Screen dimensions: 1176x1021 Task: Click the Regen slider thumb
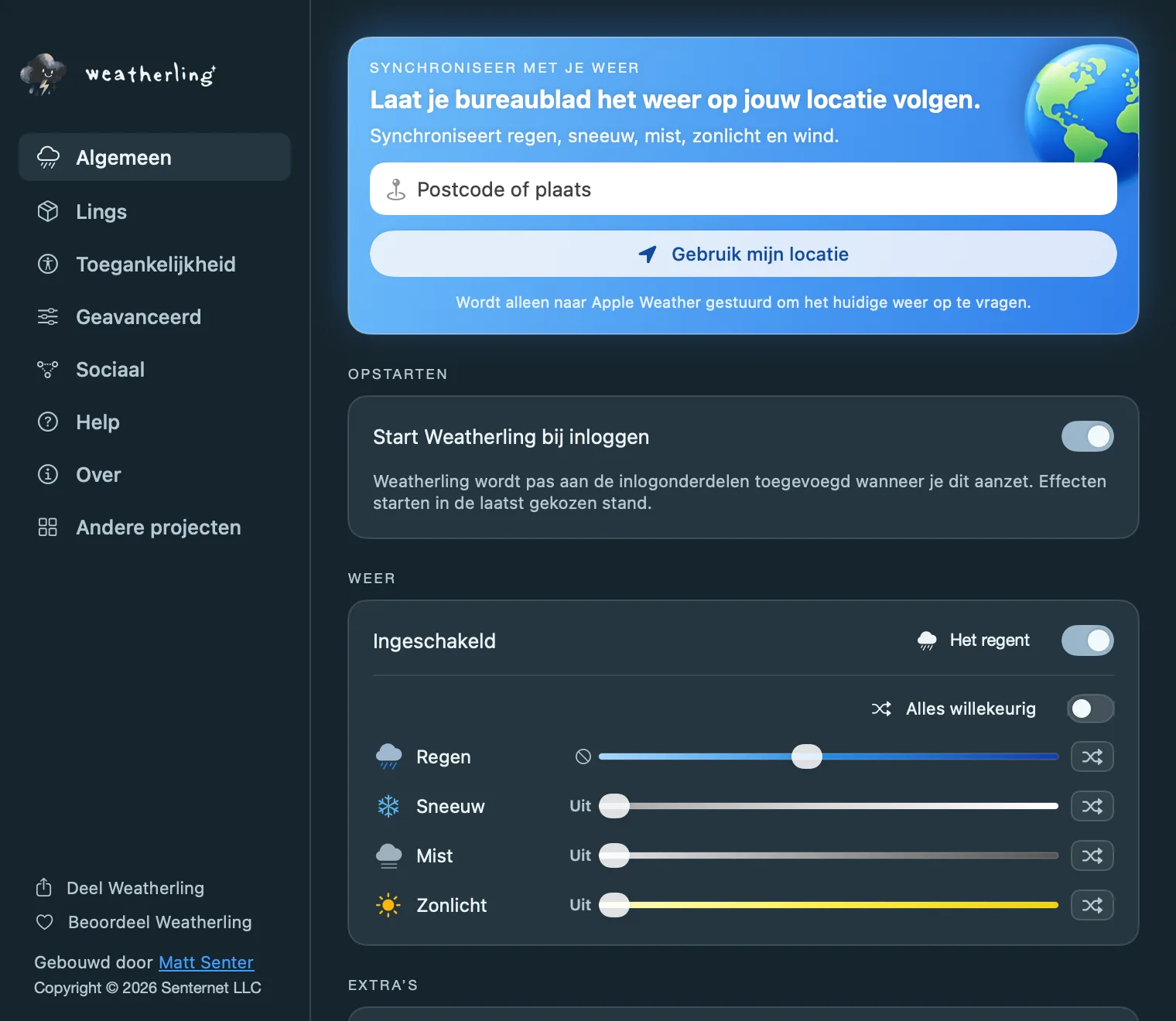tap(807, 756)
